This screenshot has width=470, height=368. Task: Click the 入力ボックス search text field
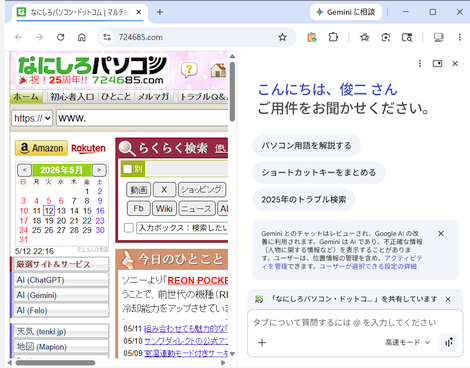(182, 228)
